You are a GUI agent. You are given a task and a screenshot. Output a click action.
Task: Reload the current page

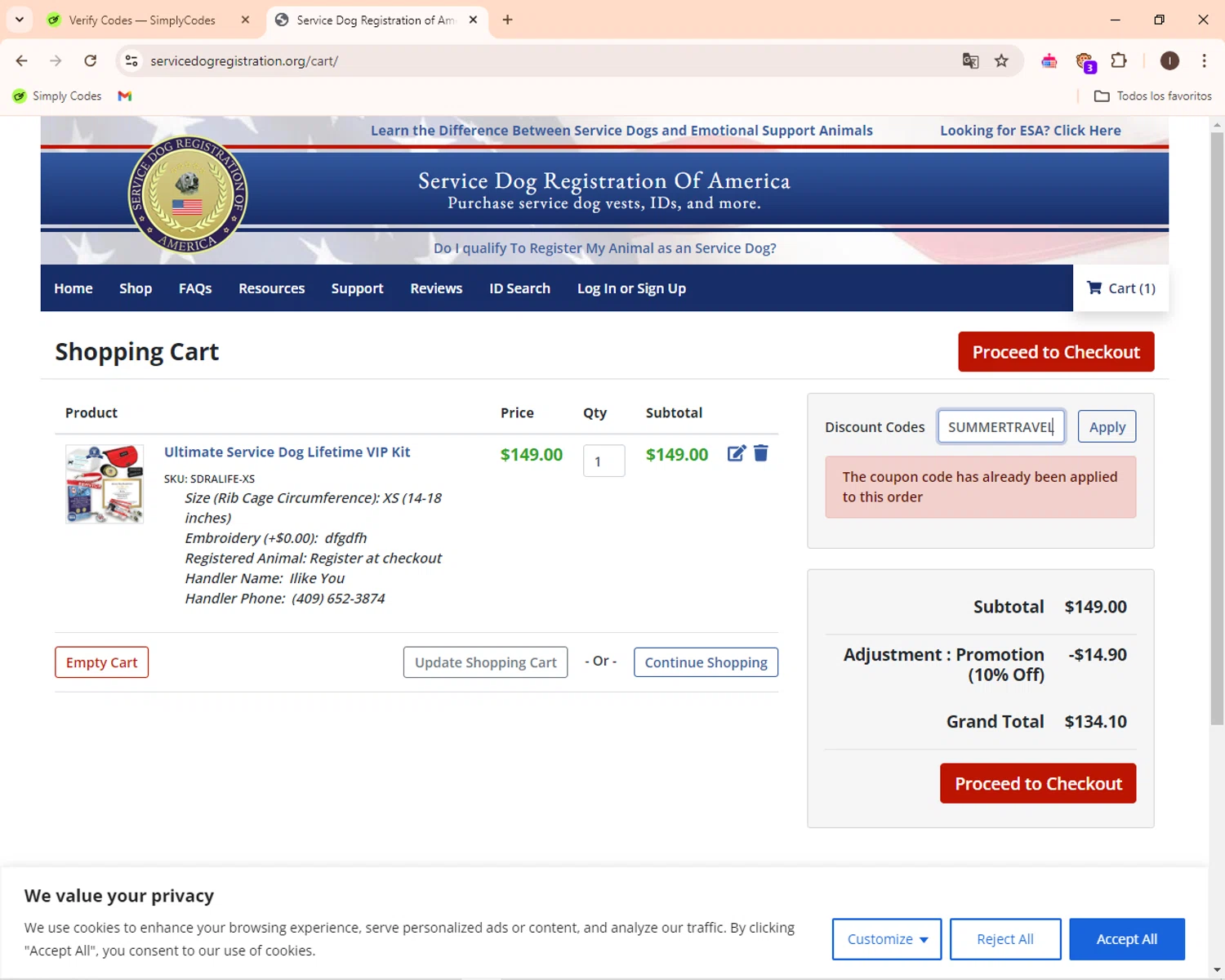(91, 60)
